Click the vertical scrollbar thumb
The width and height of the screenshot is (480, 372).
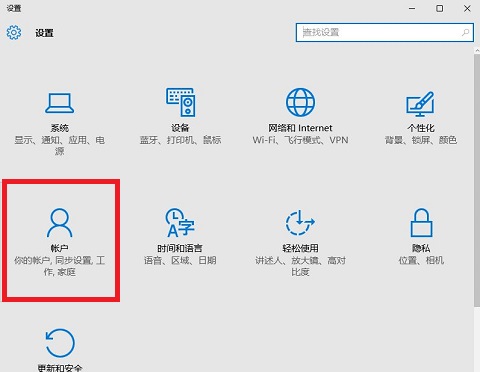(x=477, y=180)
